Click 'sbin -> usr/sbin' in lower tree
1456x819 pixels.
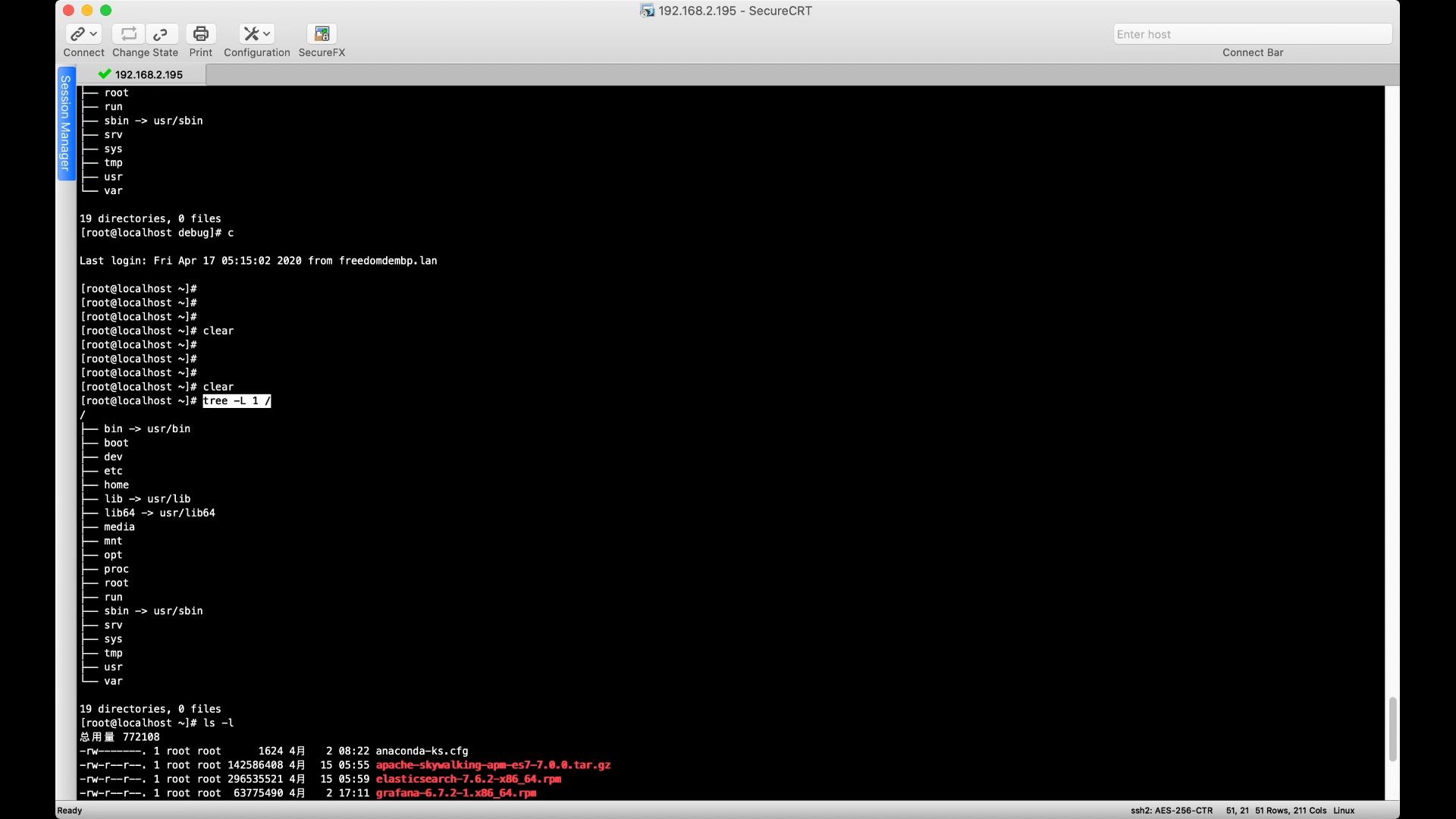pos(153,611)
